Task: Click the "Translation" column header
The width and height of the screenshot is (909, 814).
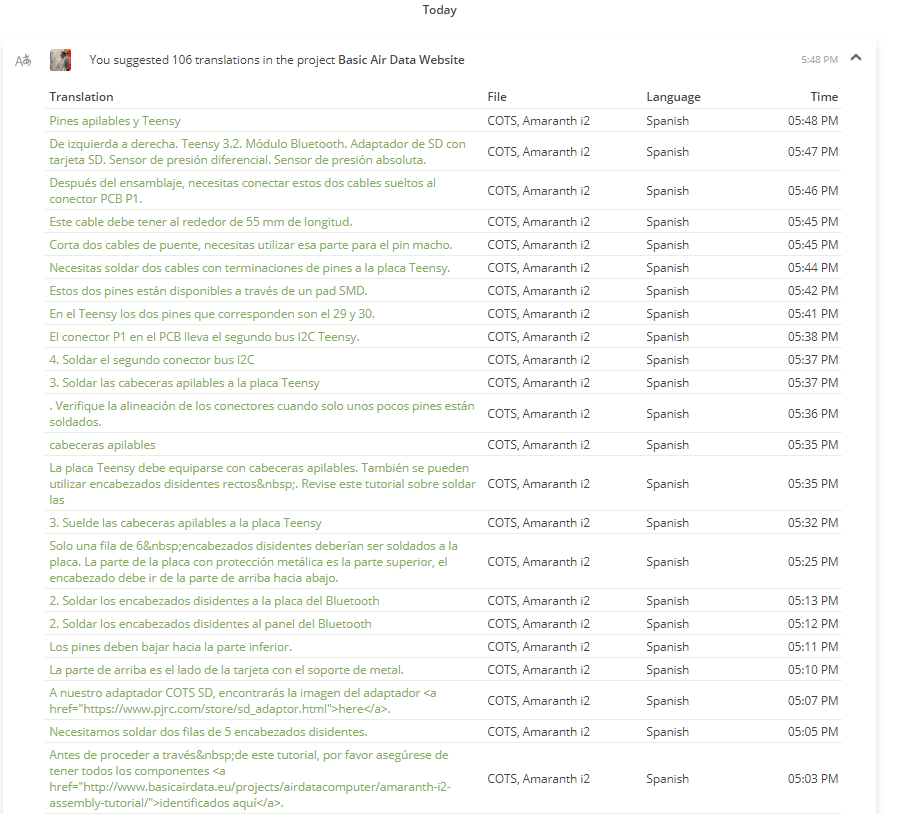Action: pyautogui.click(x=81, y=97)
